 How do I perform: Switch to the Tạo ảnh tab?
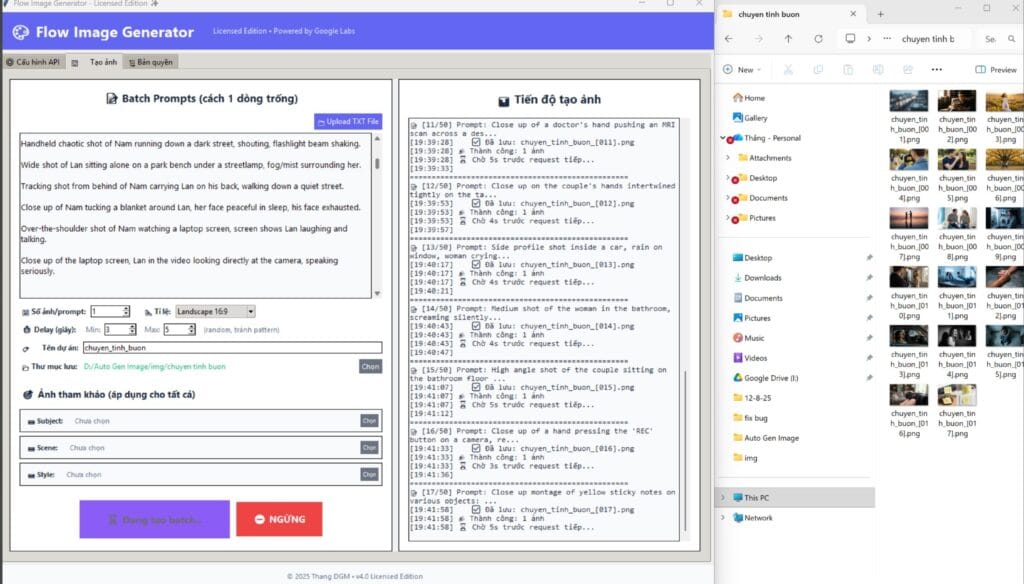tap(96, 62)
